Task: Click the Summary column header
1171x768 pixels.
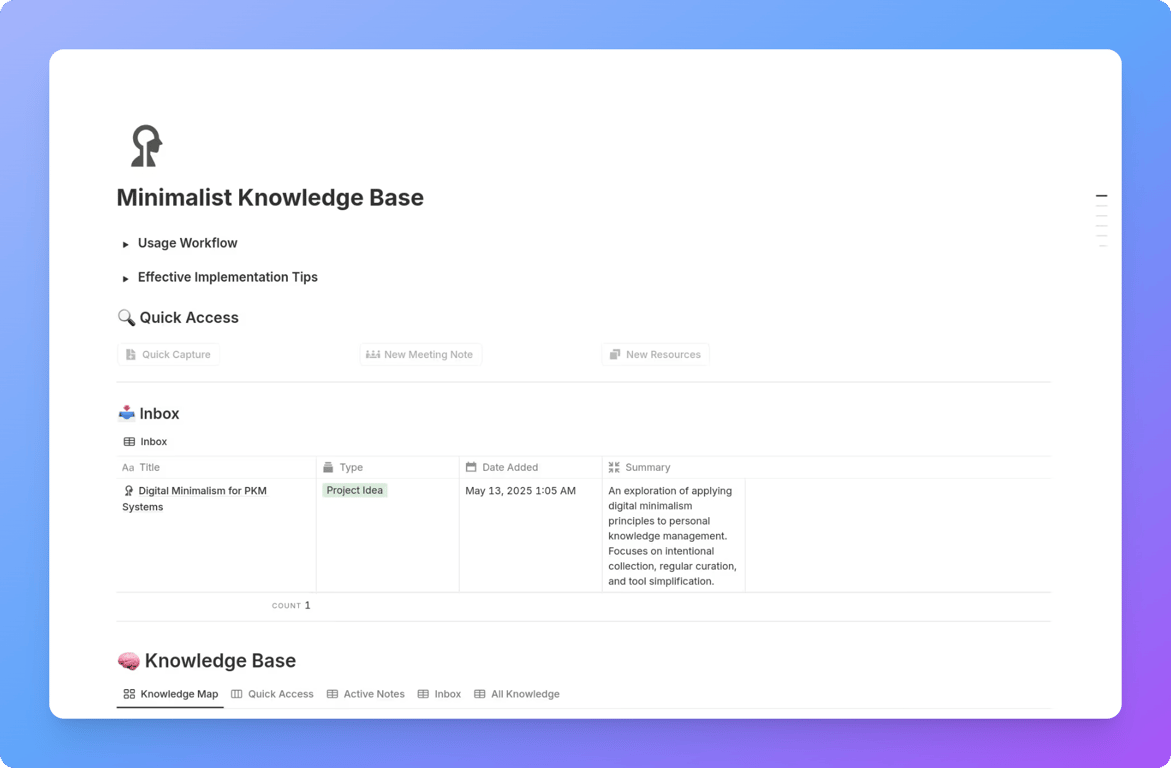Action: point(674,467)
